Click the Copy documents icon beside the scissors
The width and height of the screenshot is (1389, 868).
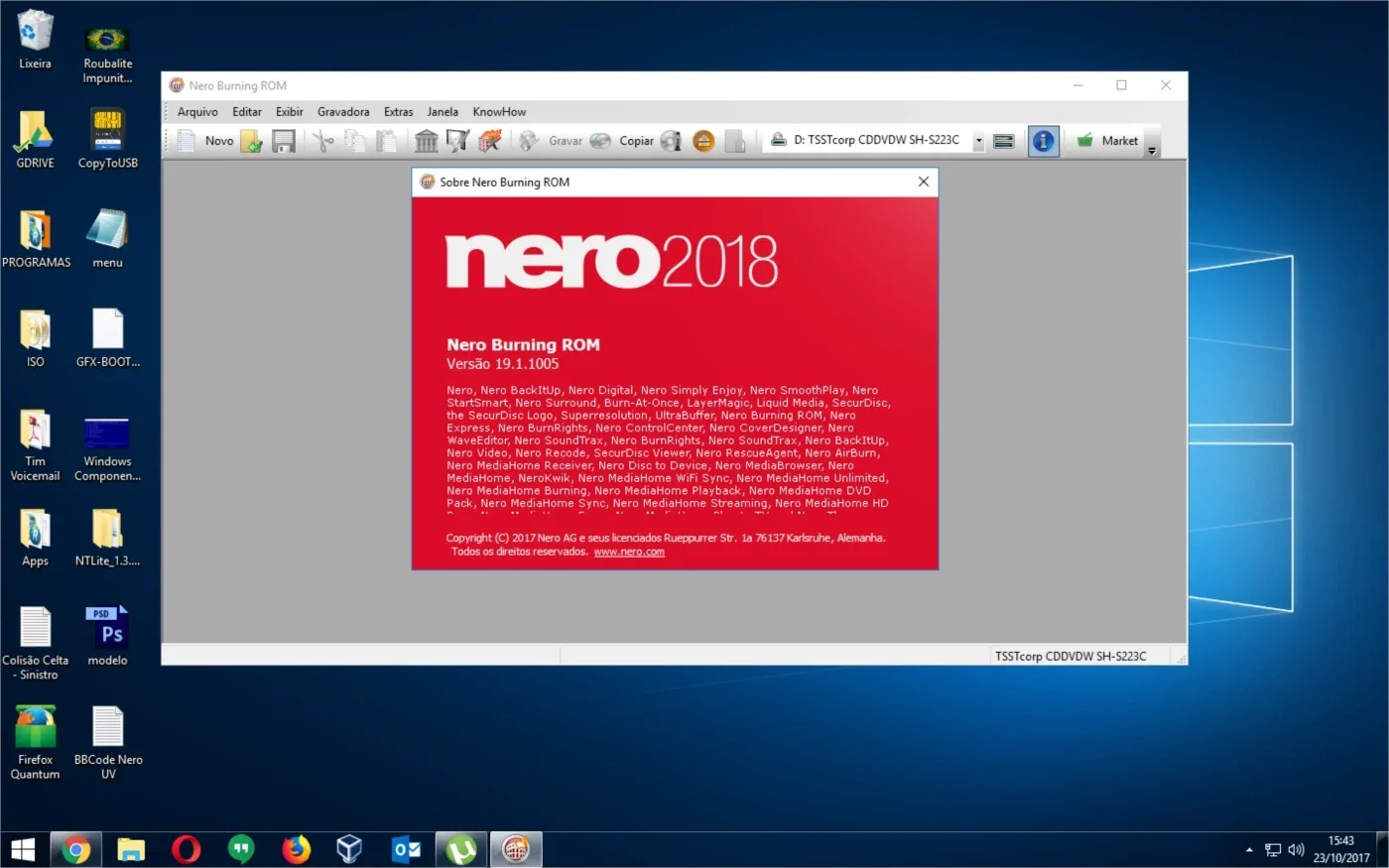tap(355, 141)
